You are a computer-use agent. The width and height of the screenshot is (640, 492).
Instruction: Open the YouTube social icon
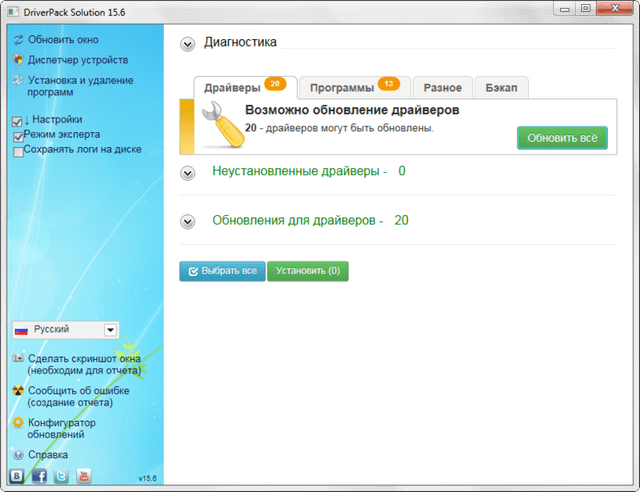tap(84, 476)
